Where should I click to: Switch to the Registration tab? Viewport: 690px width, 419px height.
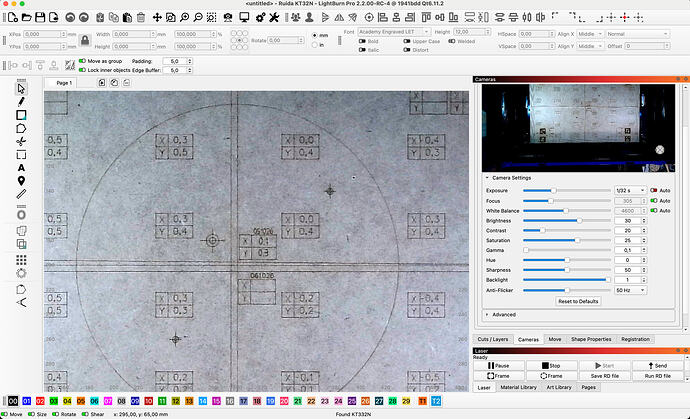(635, 339)
